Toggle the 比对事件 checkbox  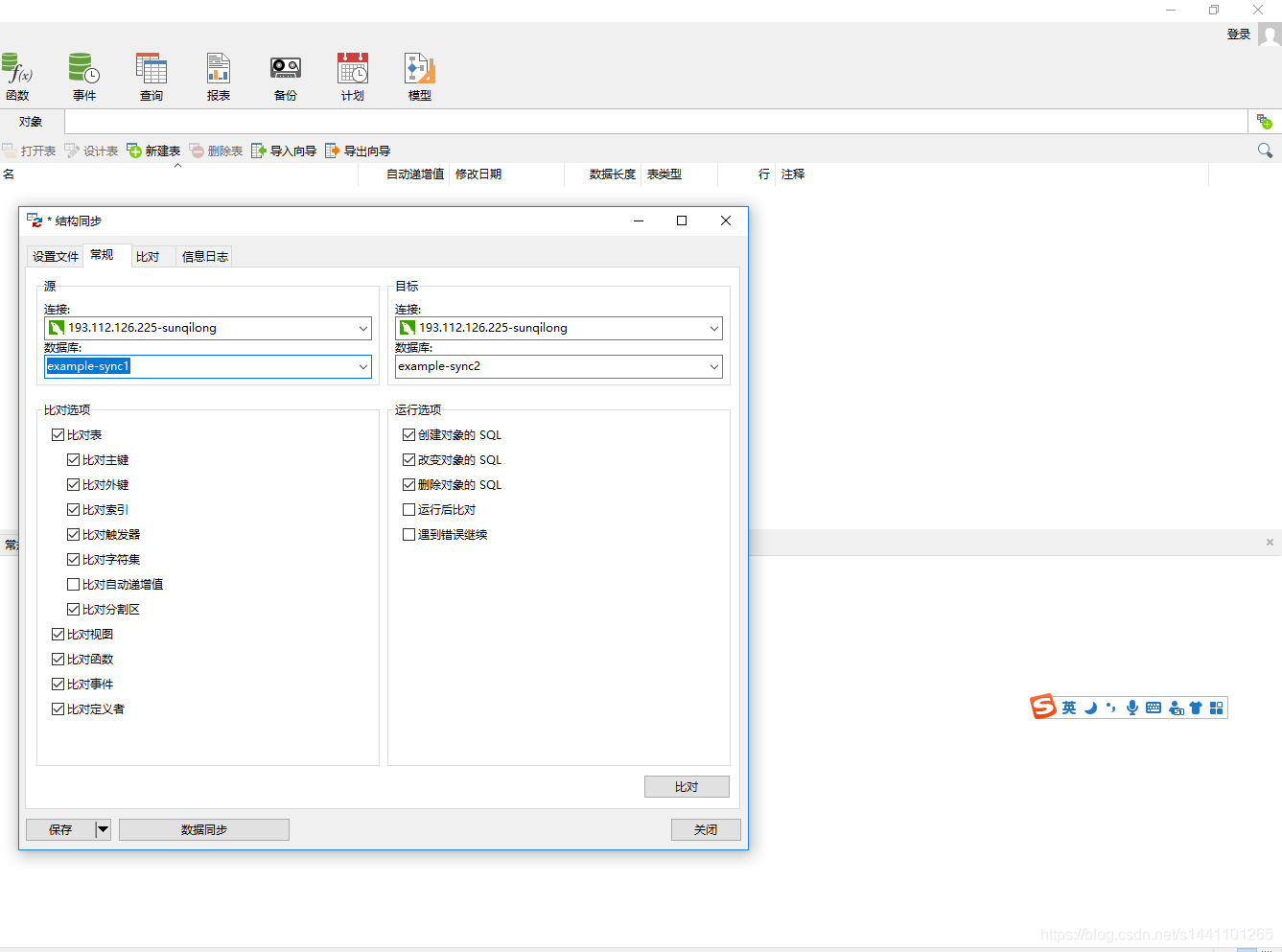(58, 684)
